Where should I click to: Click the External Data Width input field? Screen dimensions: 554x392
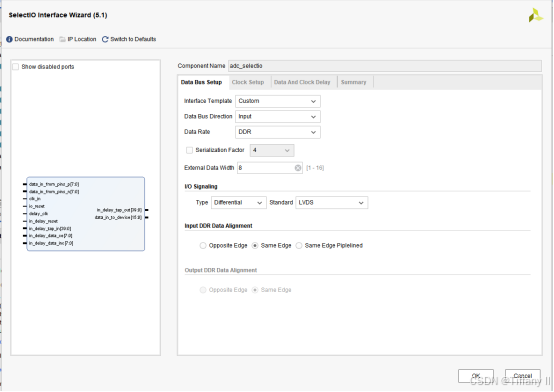tap(270, 168)
